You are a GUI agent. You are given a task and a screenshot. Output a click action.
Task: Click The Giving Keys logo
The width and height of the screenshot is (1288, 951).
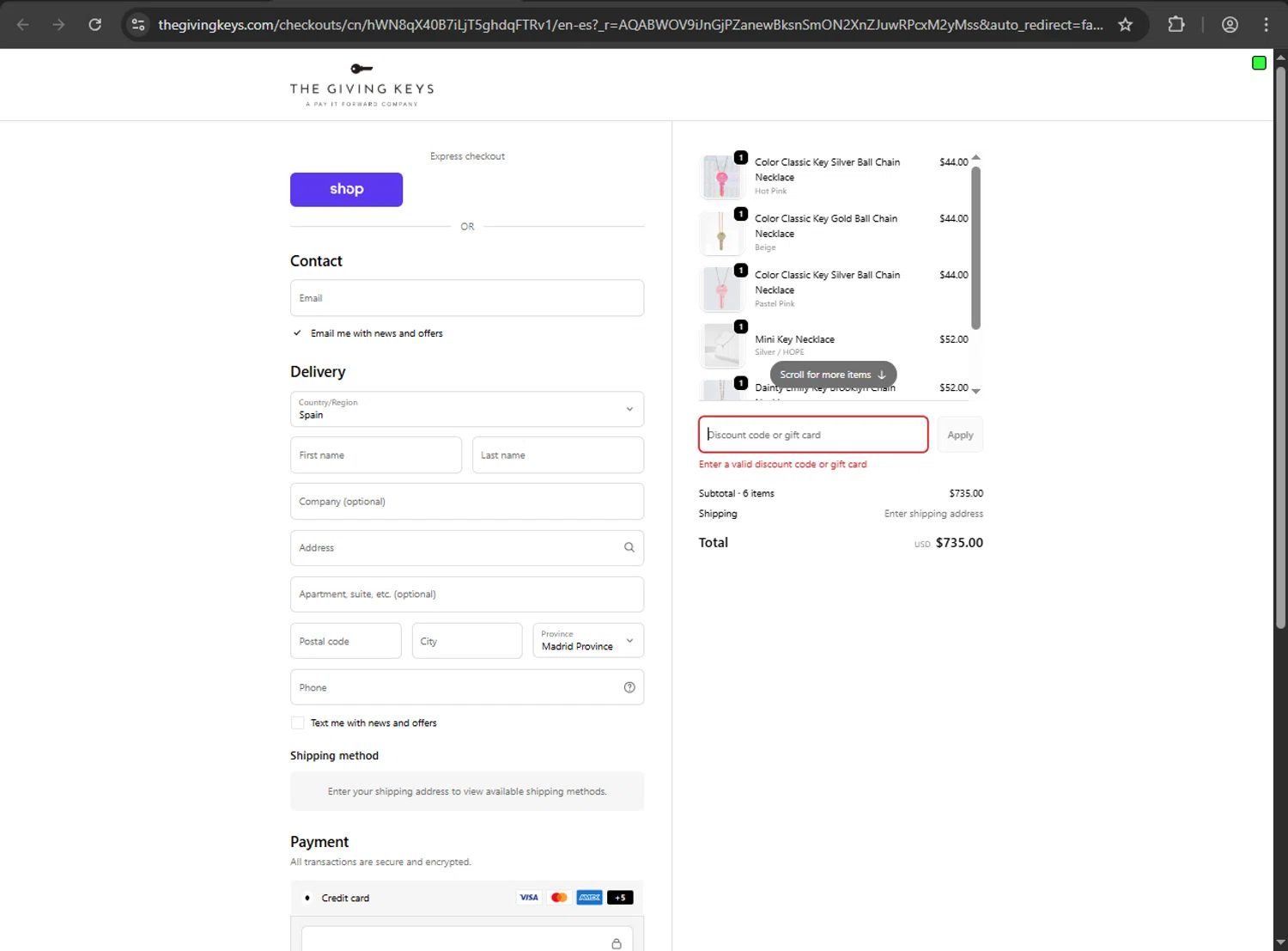(x=361, y=84)
